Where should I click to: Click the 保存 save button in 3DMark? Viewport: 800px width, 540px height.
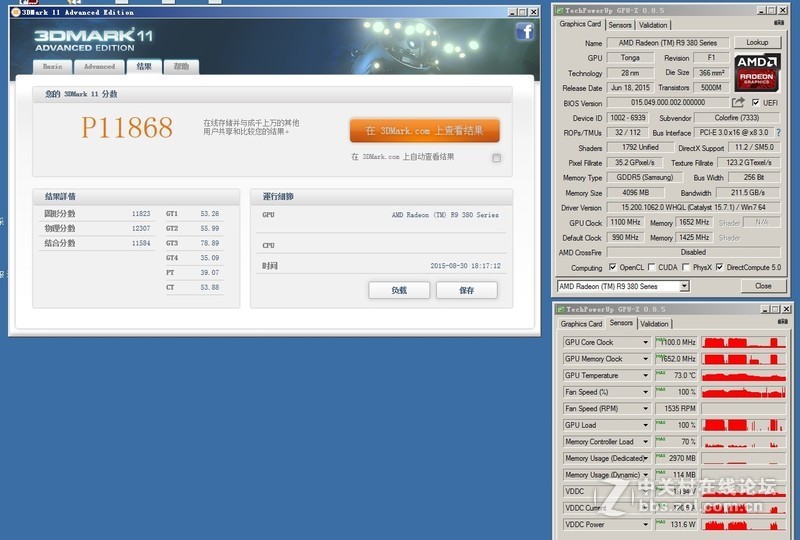[467, 290]
